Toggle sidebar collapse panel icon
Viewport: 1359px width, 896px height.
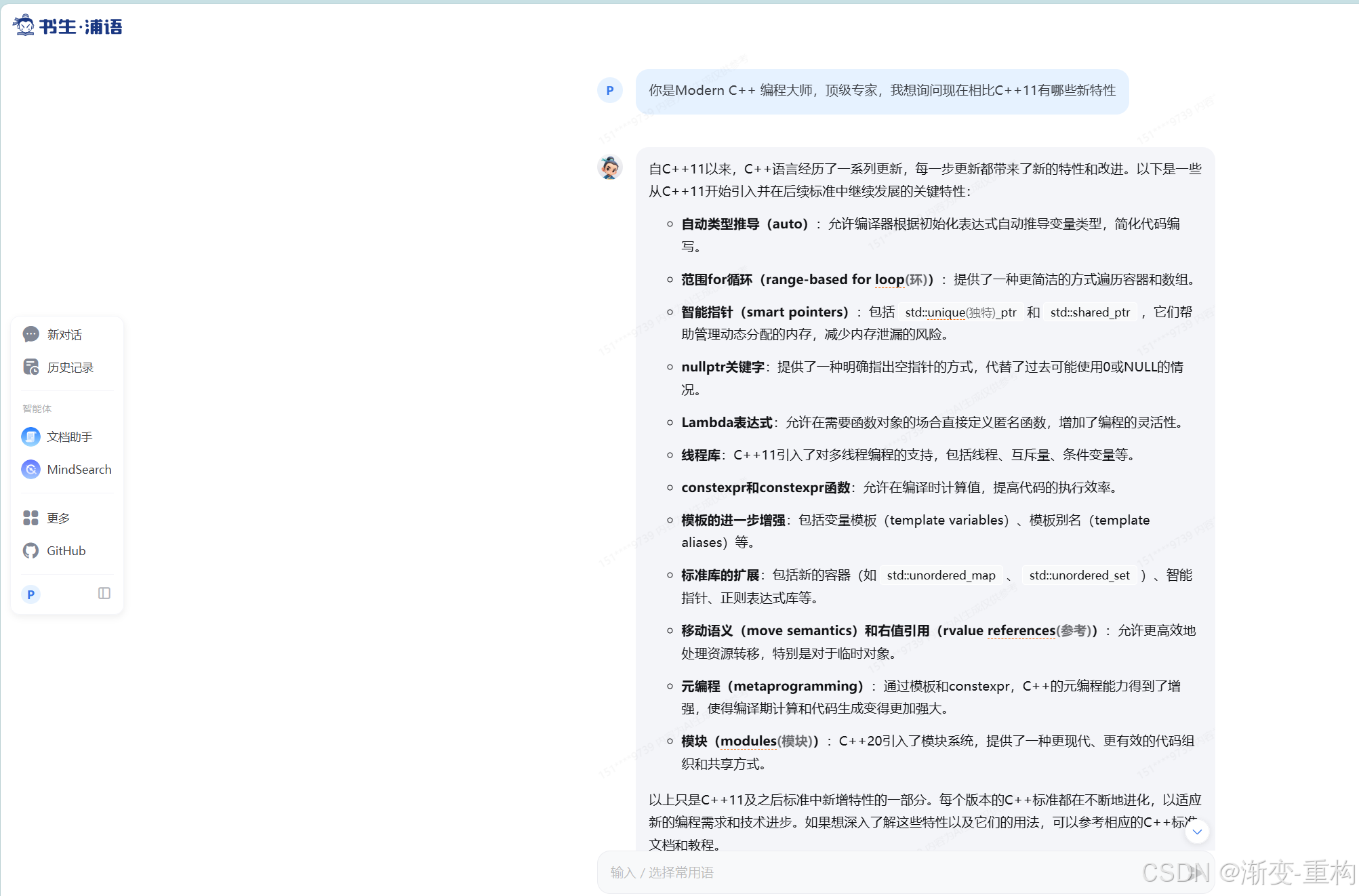(104, 593)
